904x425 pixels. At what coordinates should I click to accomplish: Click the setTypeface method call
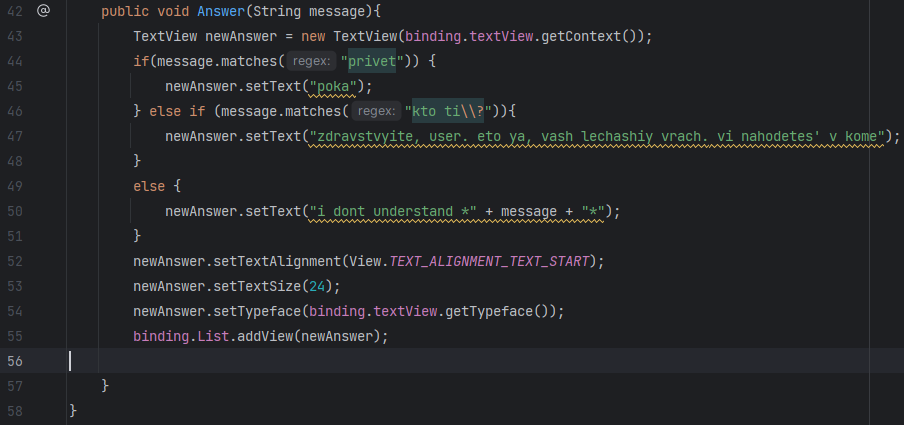coord(258,311)
